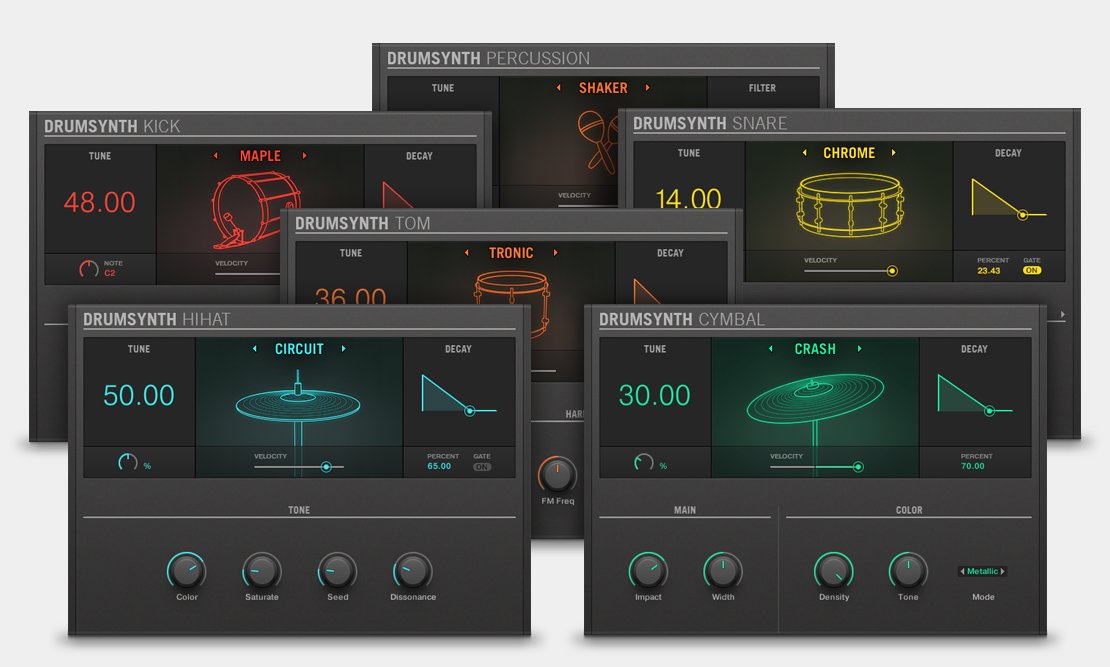Click the Saturate knob in Tone section

(x=262, y=571)
